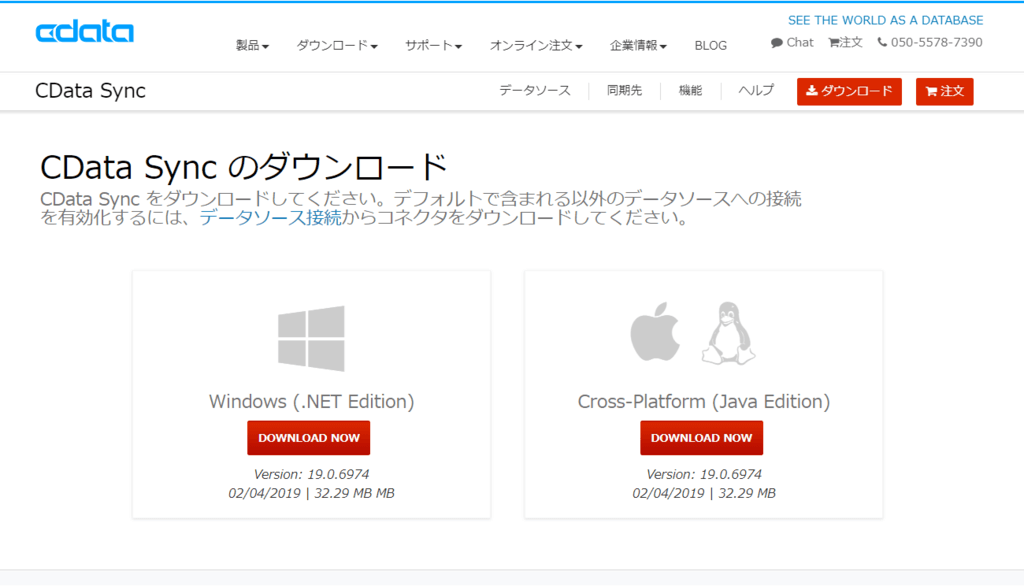The image size is (1024, 586).
Task: Go to the 機能 section
Action: tap(690, 91)
